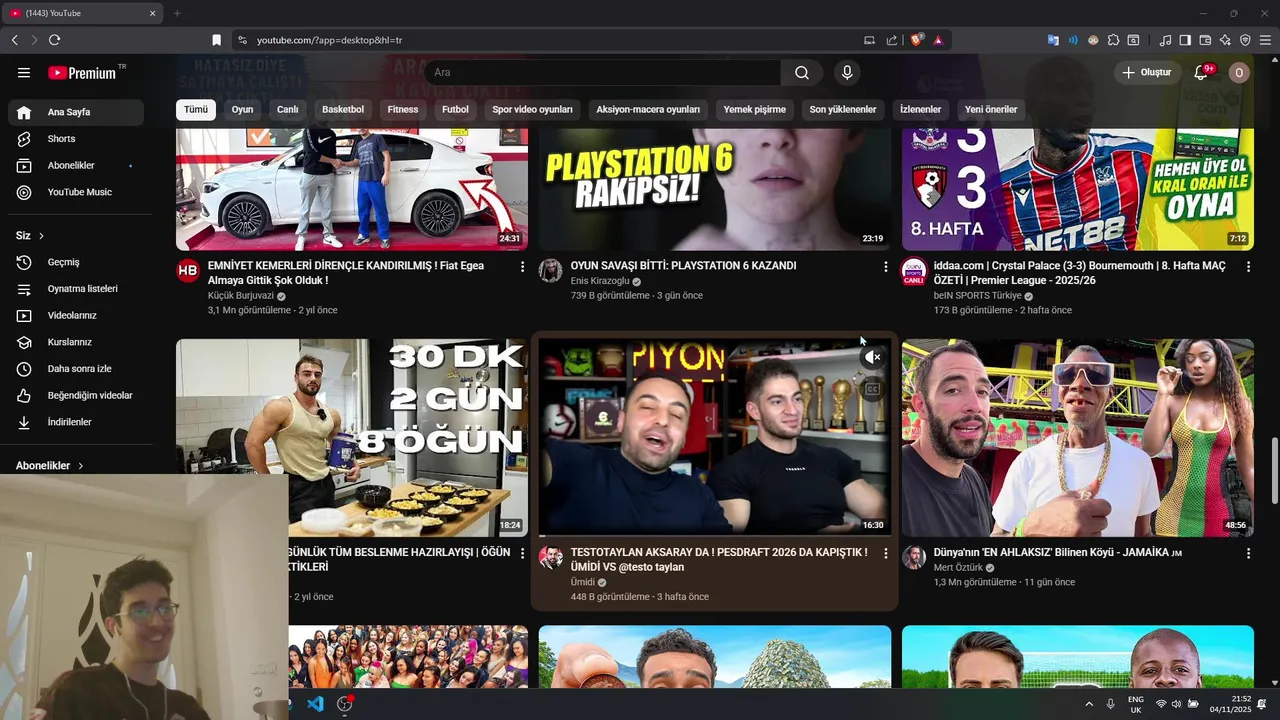The width and height of the screenshot is (1280, 720).
Task: Click the Oluştur create button
Action: click(x=1147, y=73)
